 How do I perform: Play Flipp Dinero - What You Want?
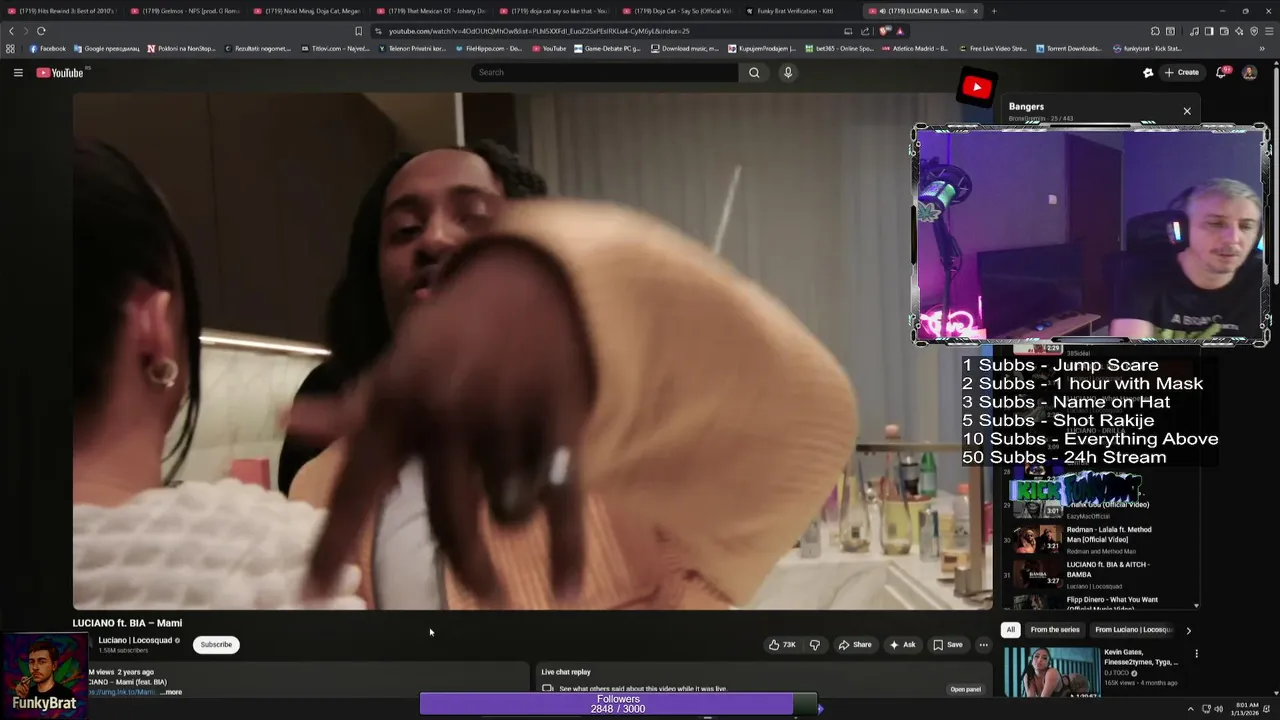point(1100,602)
